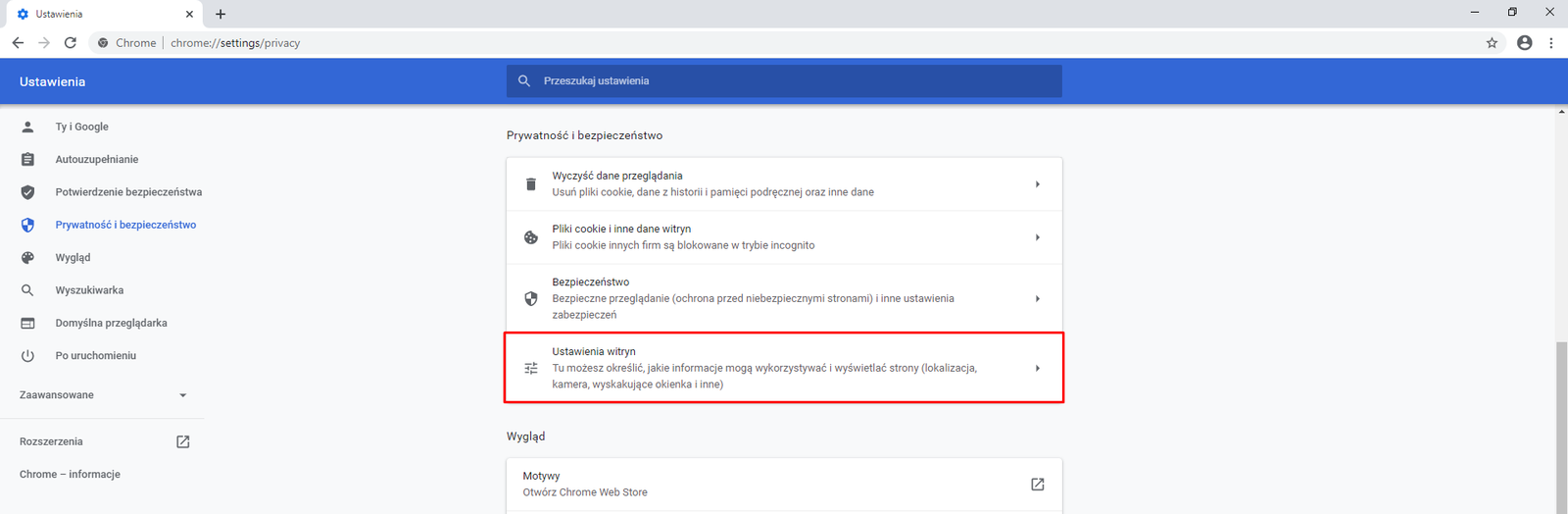Expand Bezpieczeństwo row with right arrow
The image size is (1568, 514).
click(1037, 298)
